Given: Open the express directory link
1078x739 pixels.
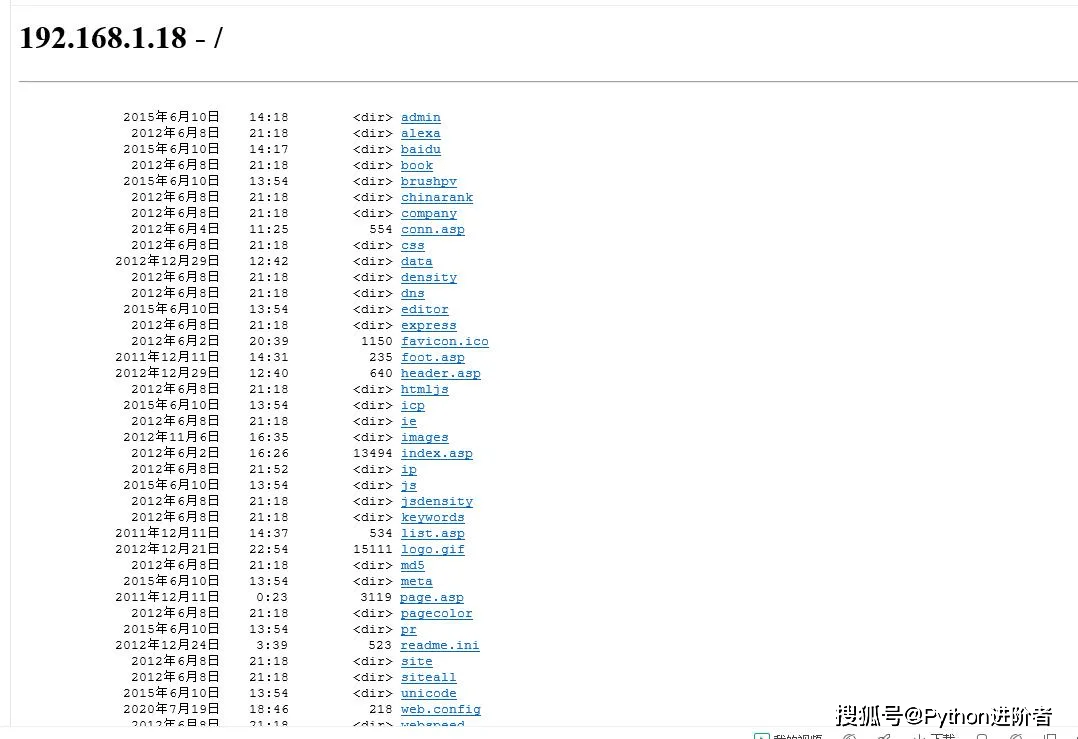Looking at the screenshot, I should 429,325.
